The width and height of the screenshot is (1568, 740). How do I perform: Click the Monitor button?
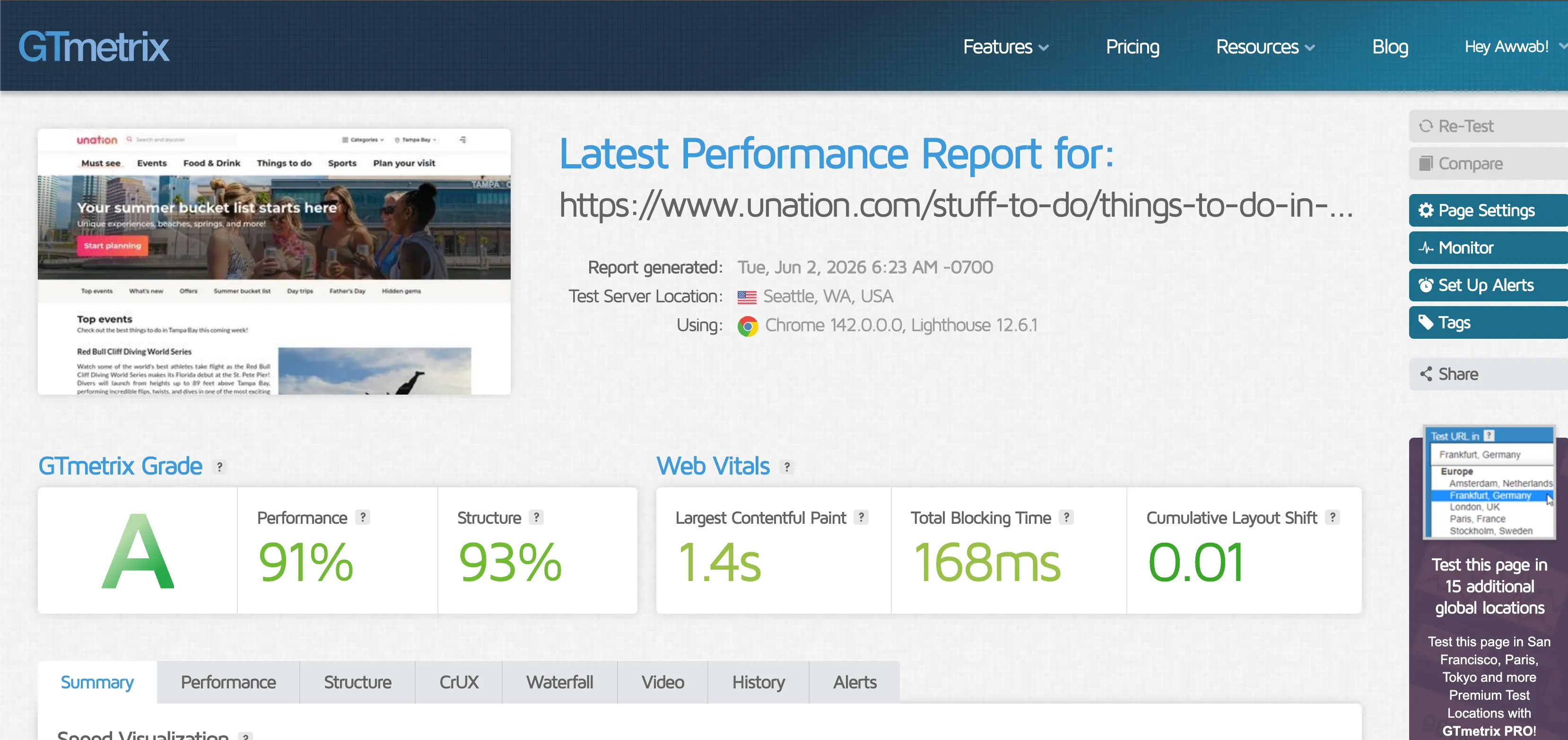pyautogui.click(x=1488, y=247)
